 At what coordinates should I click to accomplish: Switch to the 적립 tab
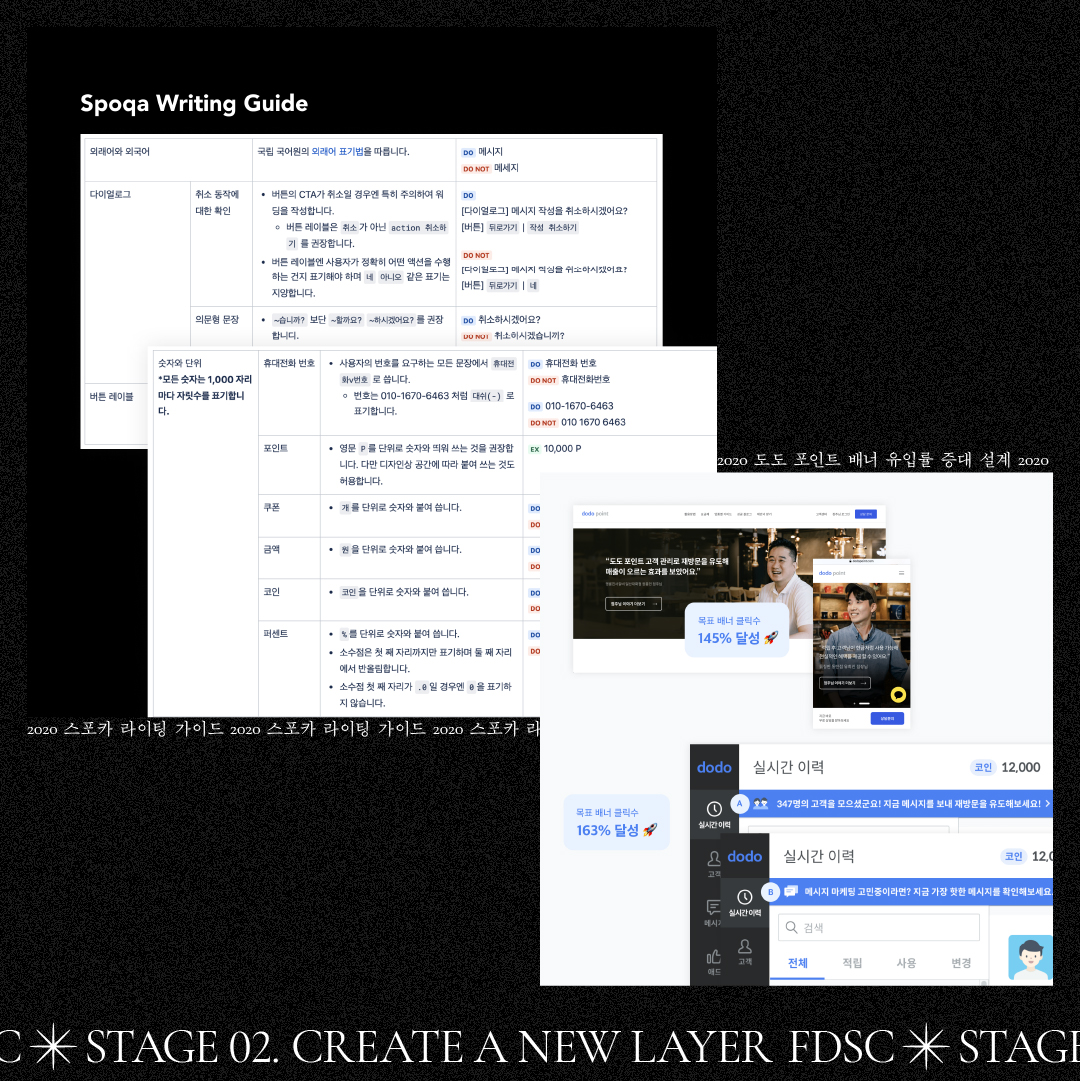[852, 963]
